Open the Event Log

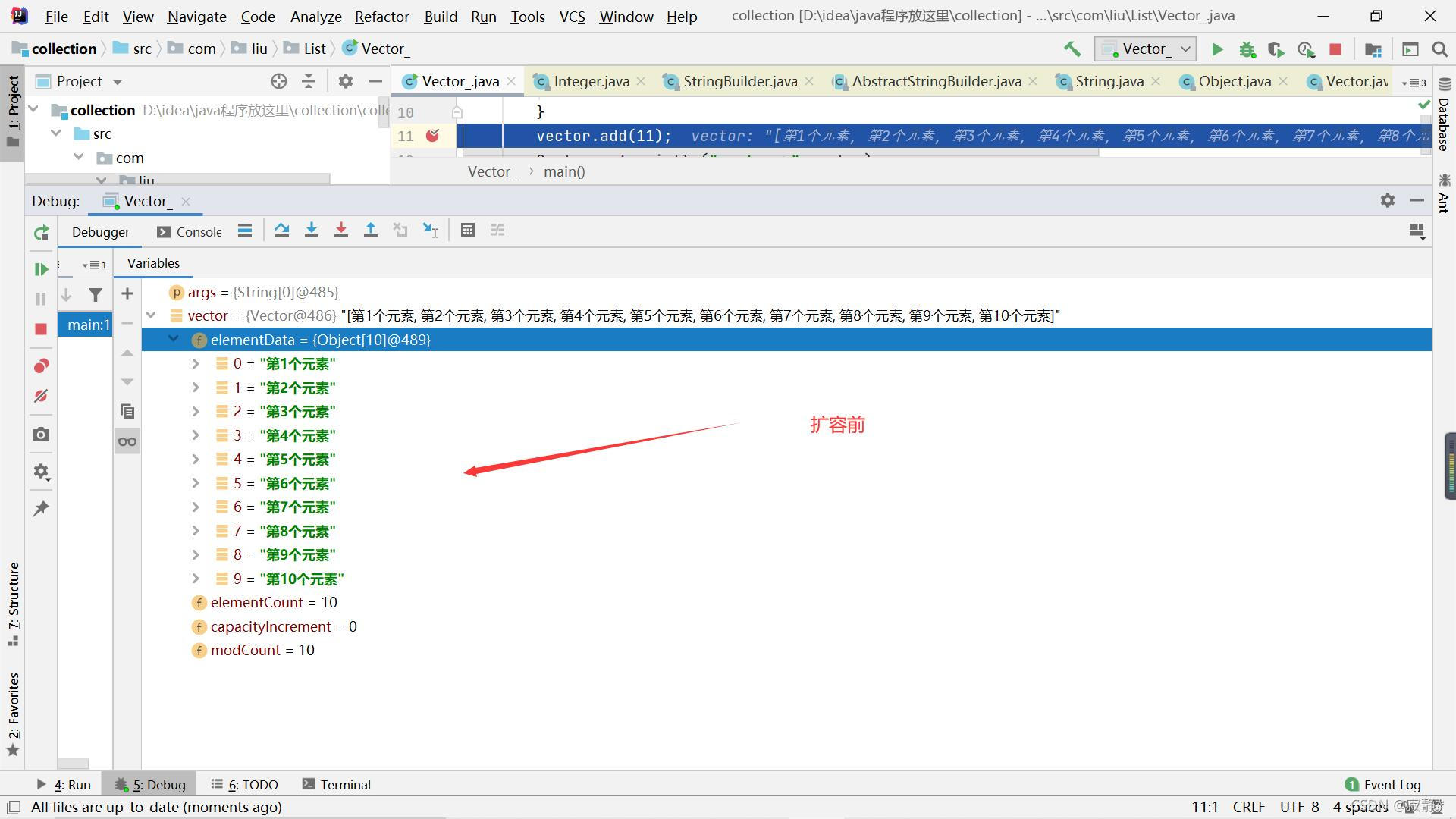click(1383, 784)
